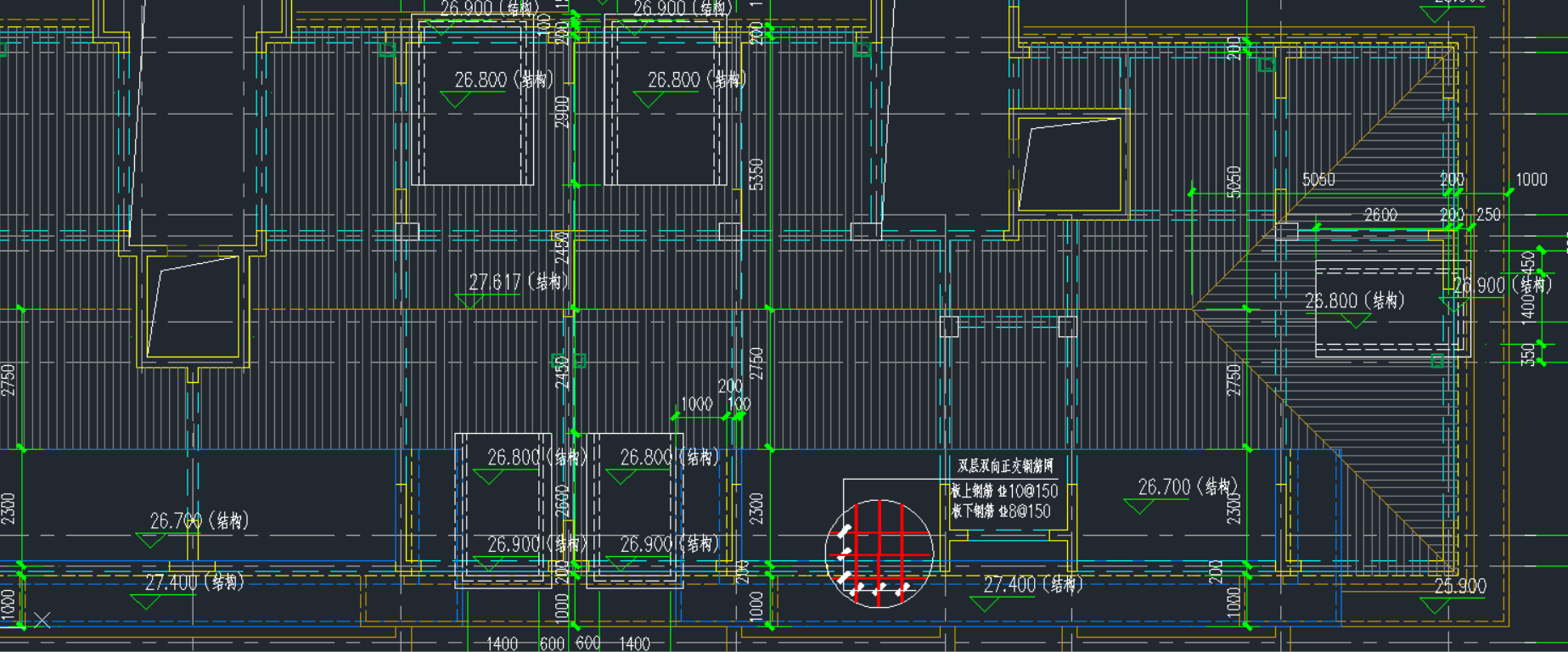Image resolution: width=1568 pixels, height=652 pixels.
Task: Select the 350 dimension text
Action: tap(1528, 354)
